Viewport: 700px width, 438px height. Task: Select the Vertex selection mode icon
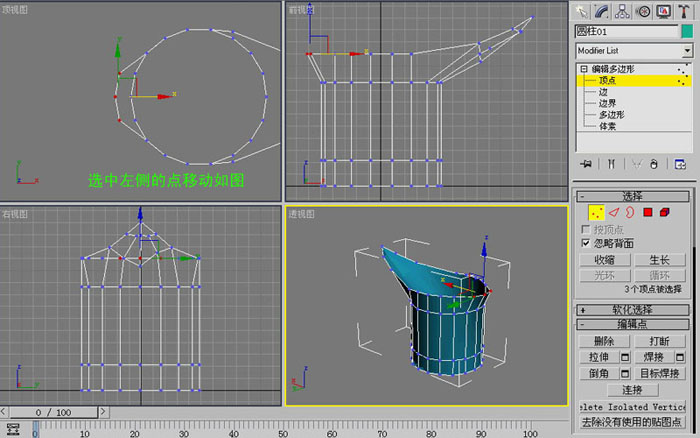(596, 213)
